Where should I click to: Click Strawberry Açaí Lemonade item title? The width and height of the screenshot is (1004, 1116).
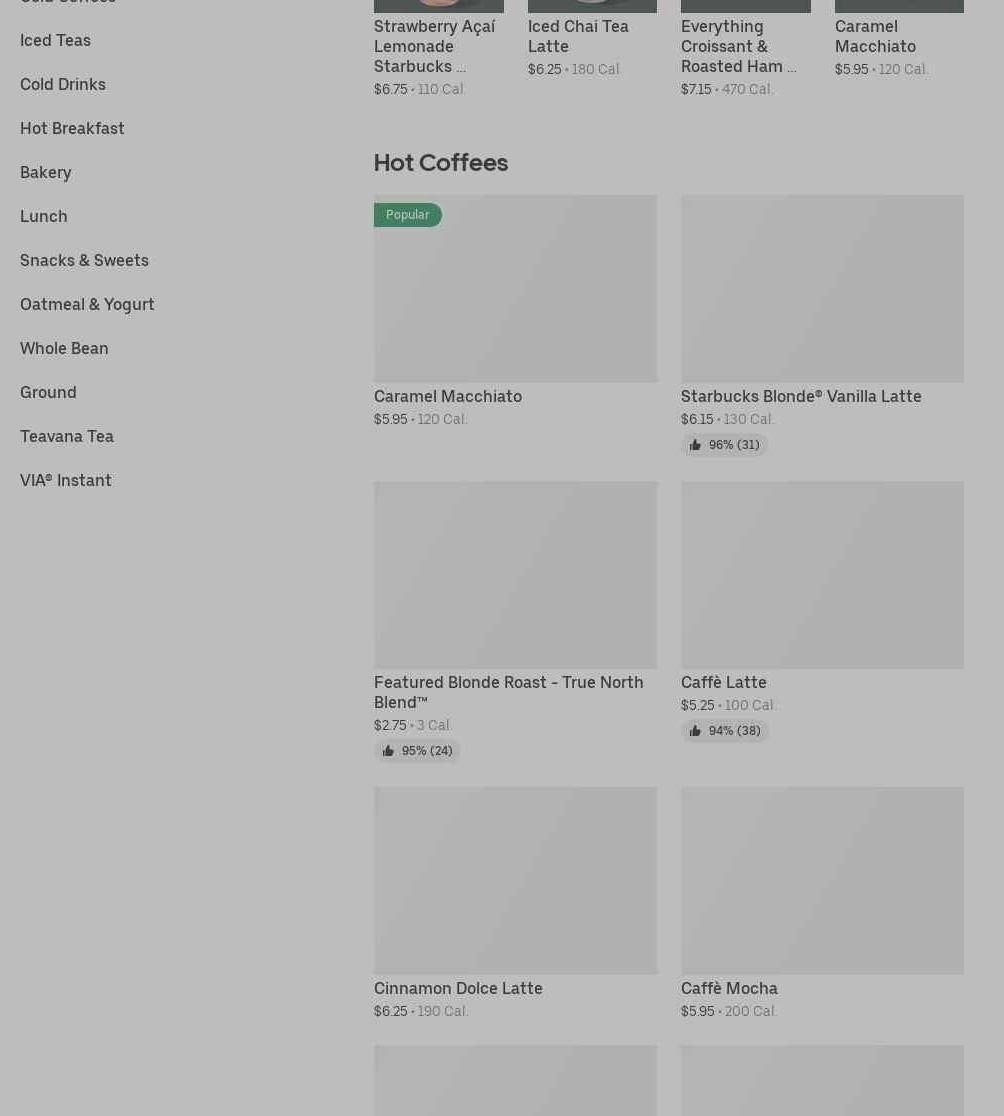[434, 46]
